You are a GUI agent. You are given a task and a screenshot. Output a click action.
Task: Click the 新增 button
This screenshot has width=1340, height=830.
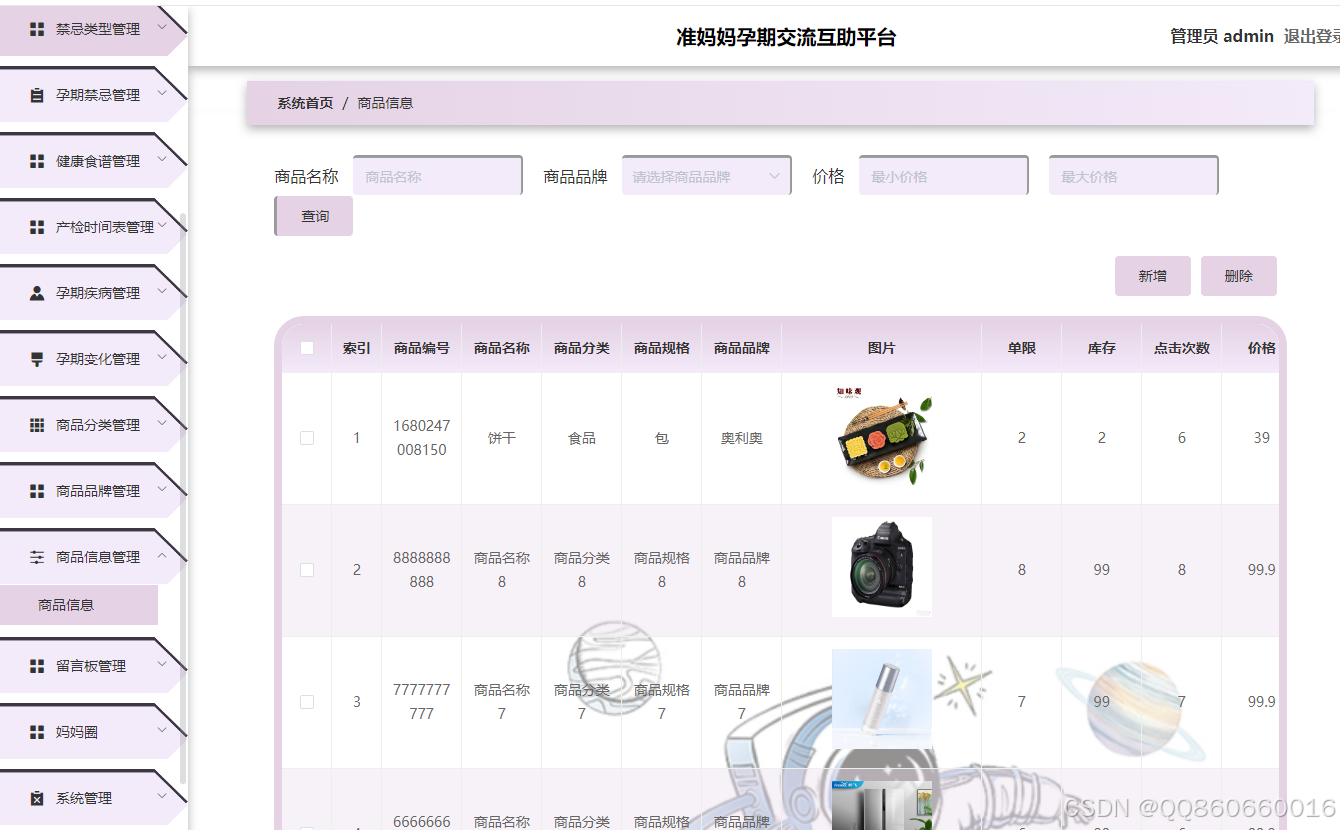click(x=1153, y=276)
